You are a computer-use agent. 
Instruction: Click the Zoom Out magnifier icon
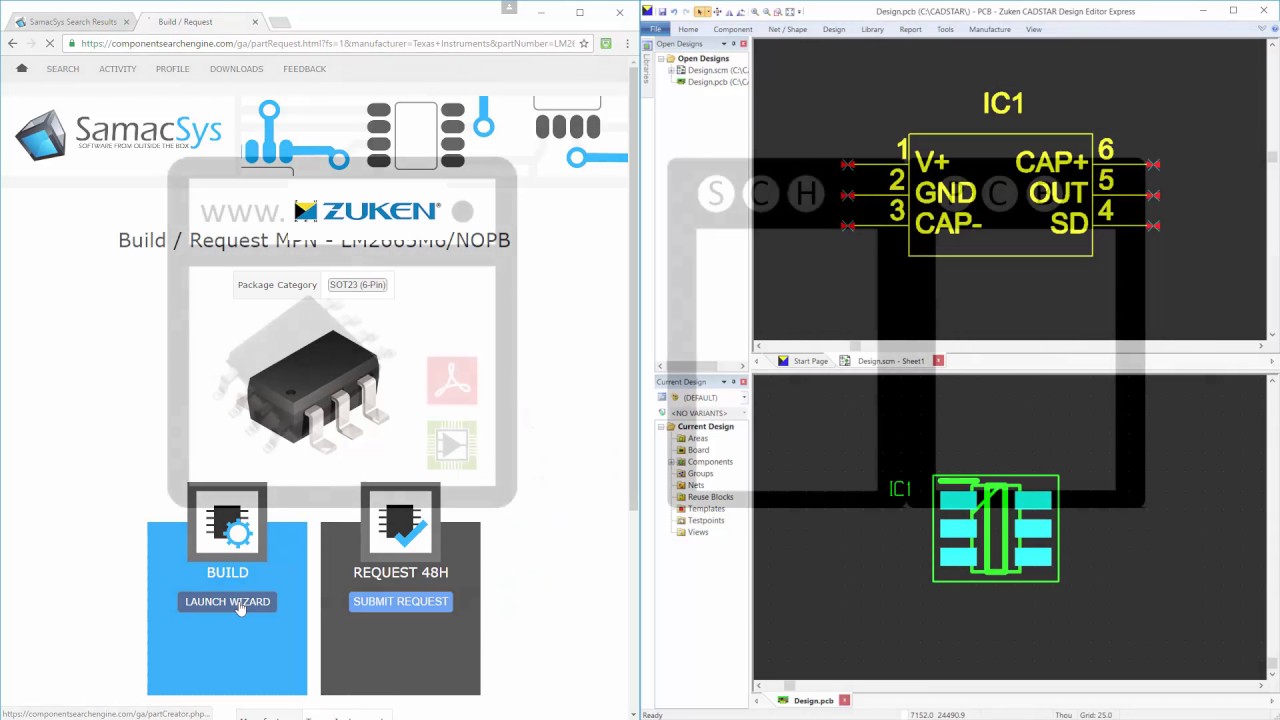pos(766,12)
